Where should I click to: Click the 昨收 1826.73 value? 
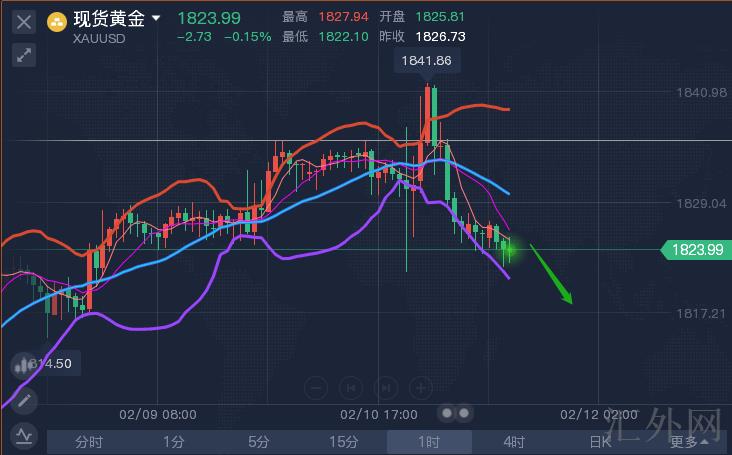tap(440, 36)
